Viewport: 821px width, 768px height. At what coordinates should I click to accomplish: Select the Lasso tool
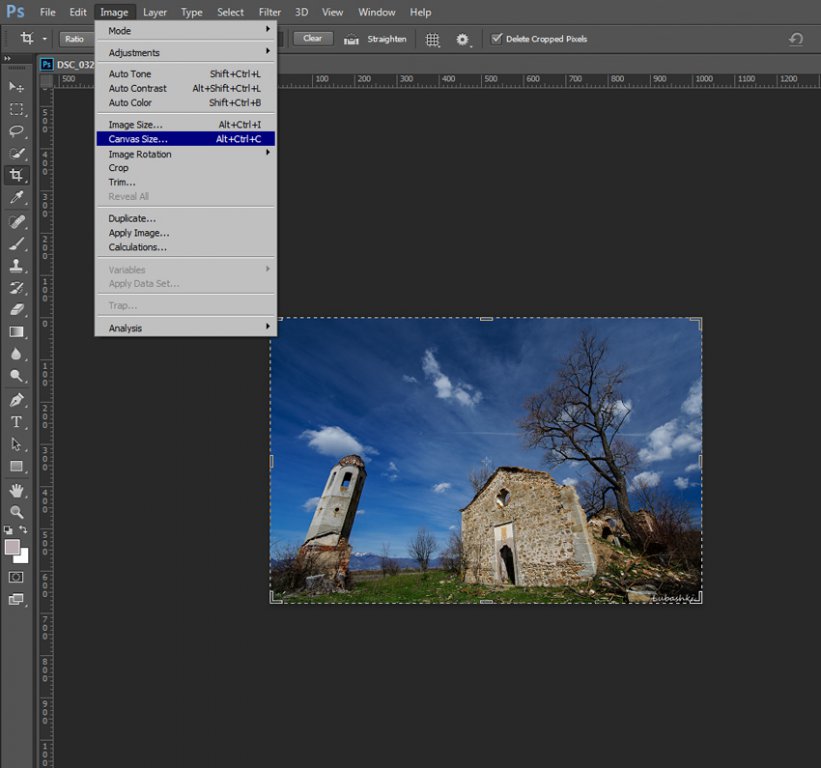point(17,131)
